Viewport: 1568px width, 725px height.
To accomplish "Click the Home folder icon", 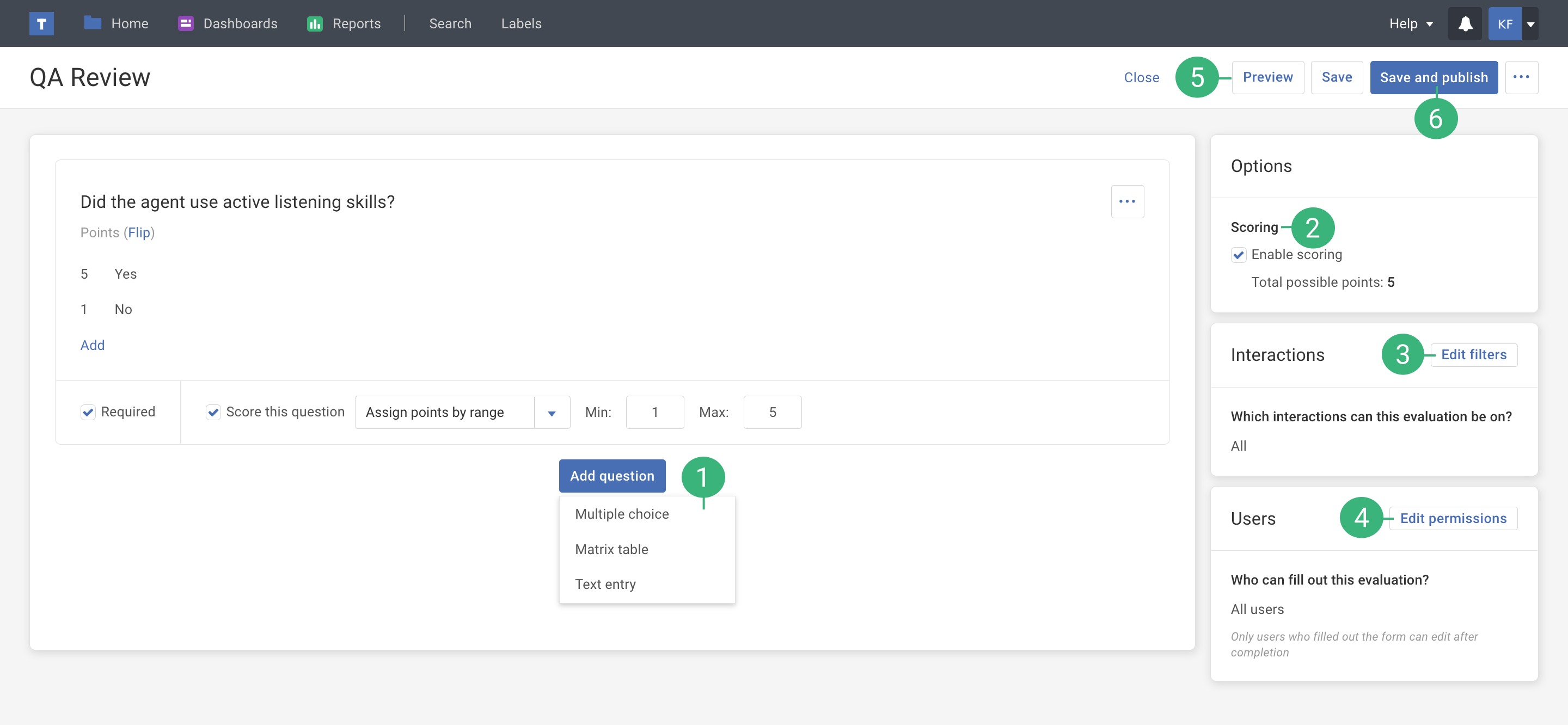I will [93, 23].
